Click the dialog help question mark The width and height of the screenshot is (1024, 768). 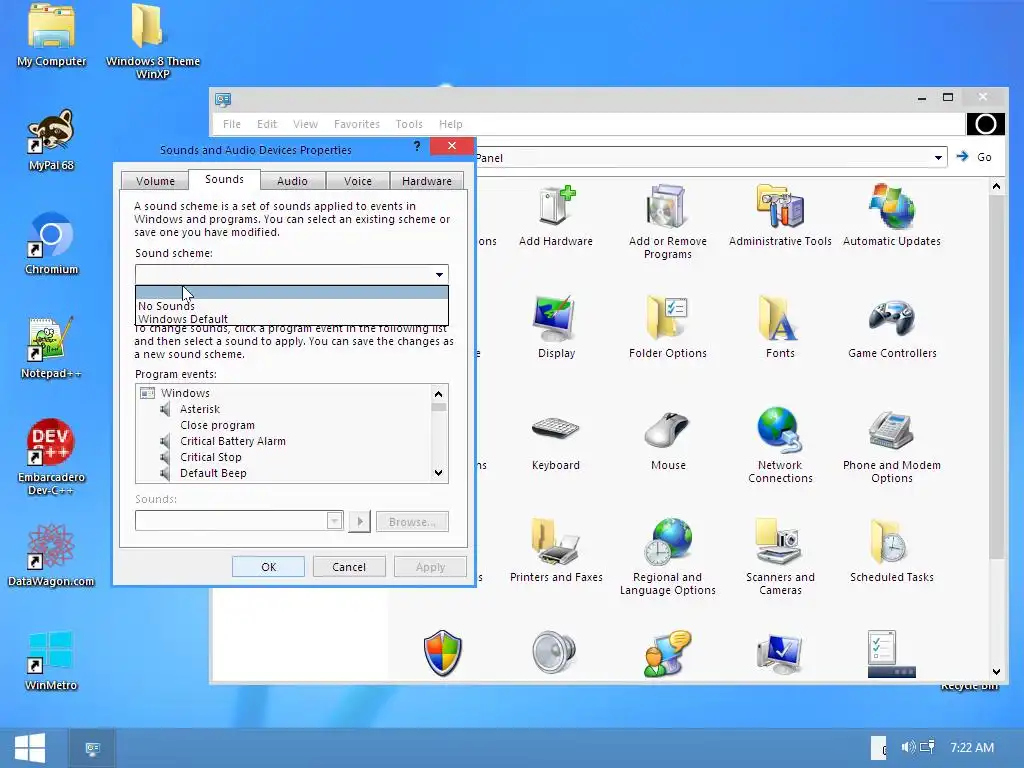click(417, 146)
